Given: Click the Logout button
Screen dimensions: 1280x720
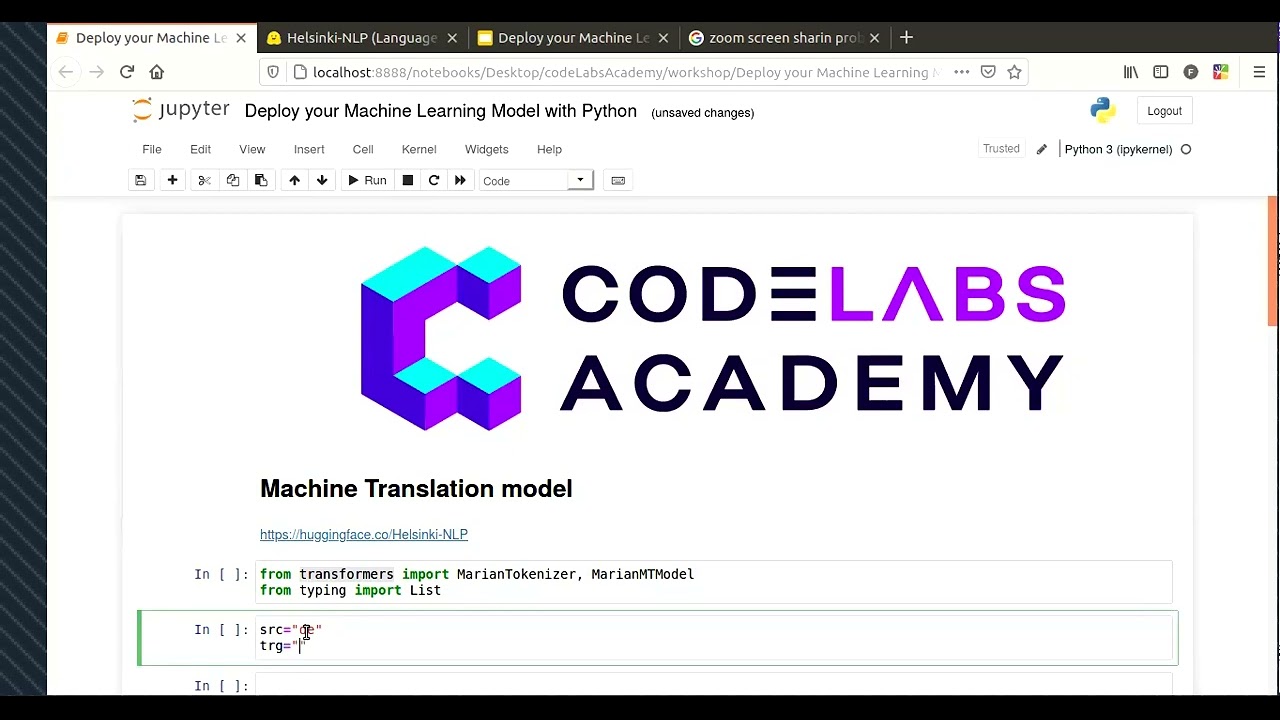Looking at the screenshot, I should coord(1164,111).
